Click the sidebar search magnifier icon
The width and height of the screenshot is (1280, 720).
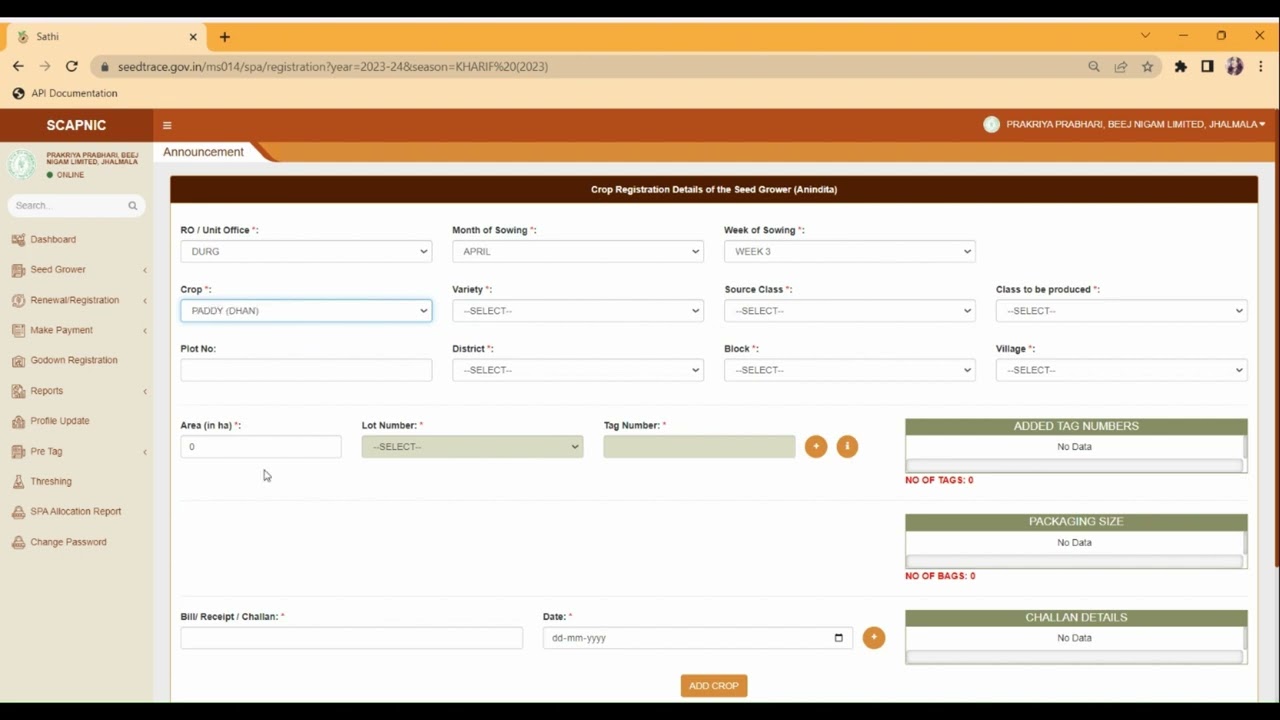click(132, 205)
